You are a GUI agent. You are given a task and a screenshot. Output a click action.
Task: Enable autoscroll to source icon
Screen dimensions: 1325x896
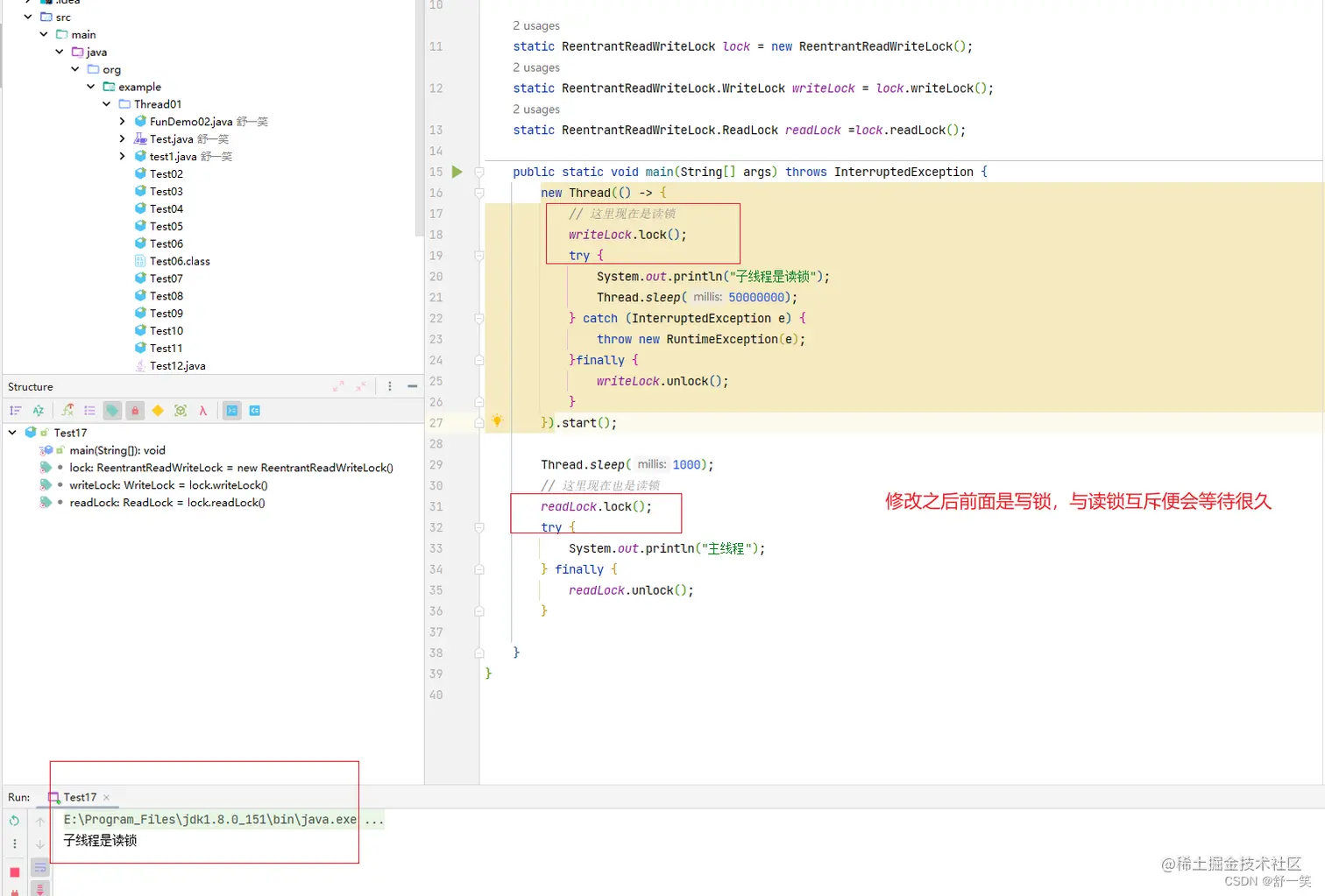(232, 411)
